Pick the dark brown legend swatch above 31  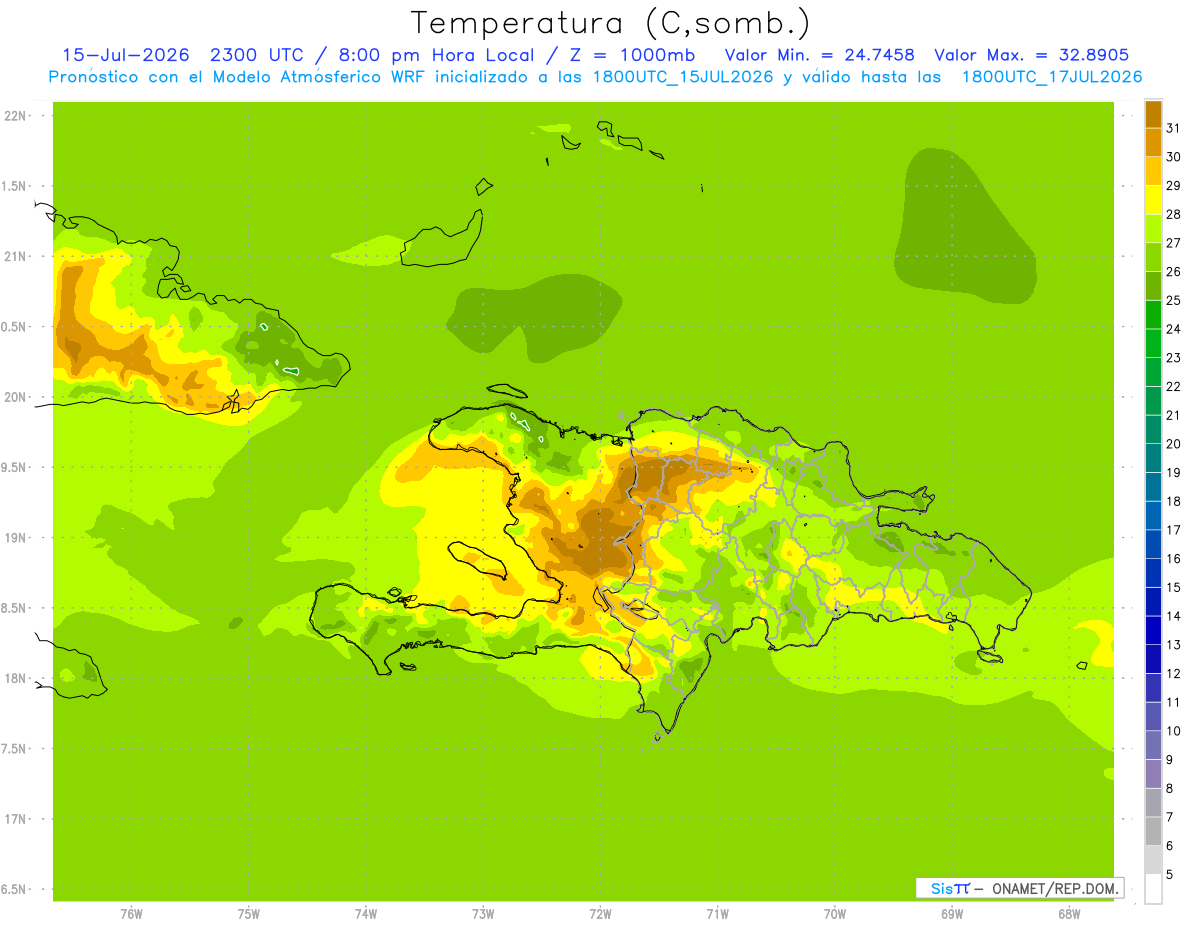(x=1153, y=114)
